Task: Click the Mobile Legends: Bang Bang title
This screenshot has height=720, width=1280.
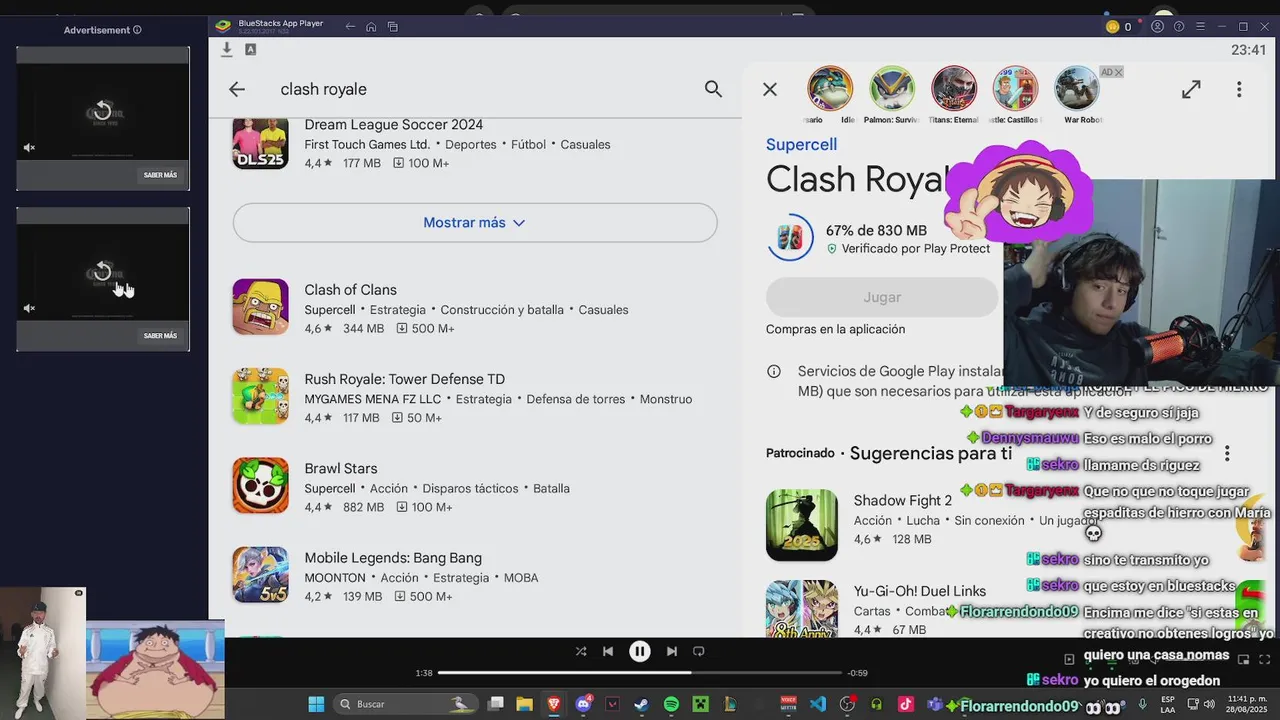Action: point(393,558)
